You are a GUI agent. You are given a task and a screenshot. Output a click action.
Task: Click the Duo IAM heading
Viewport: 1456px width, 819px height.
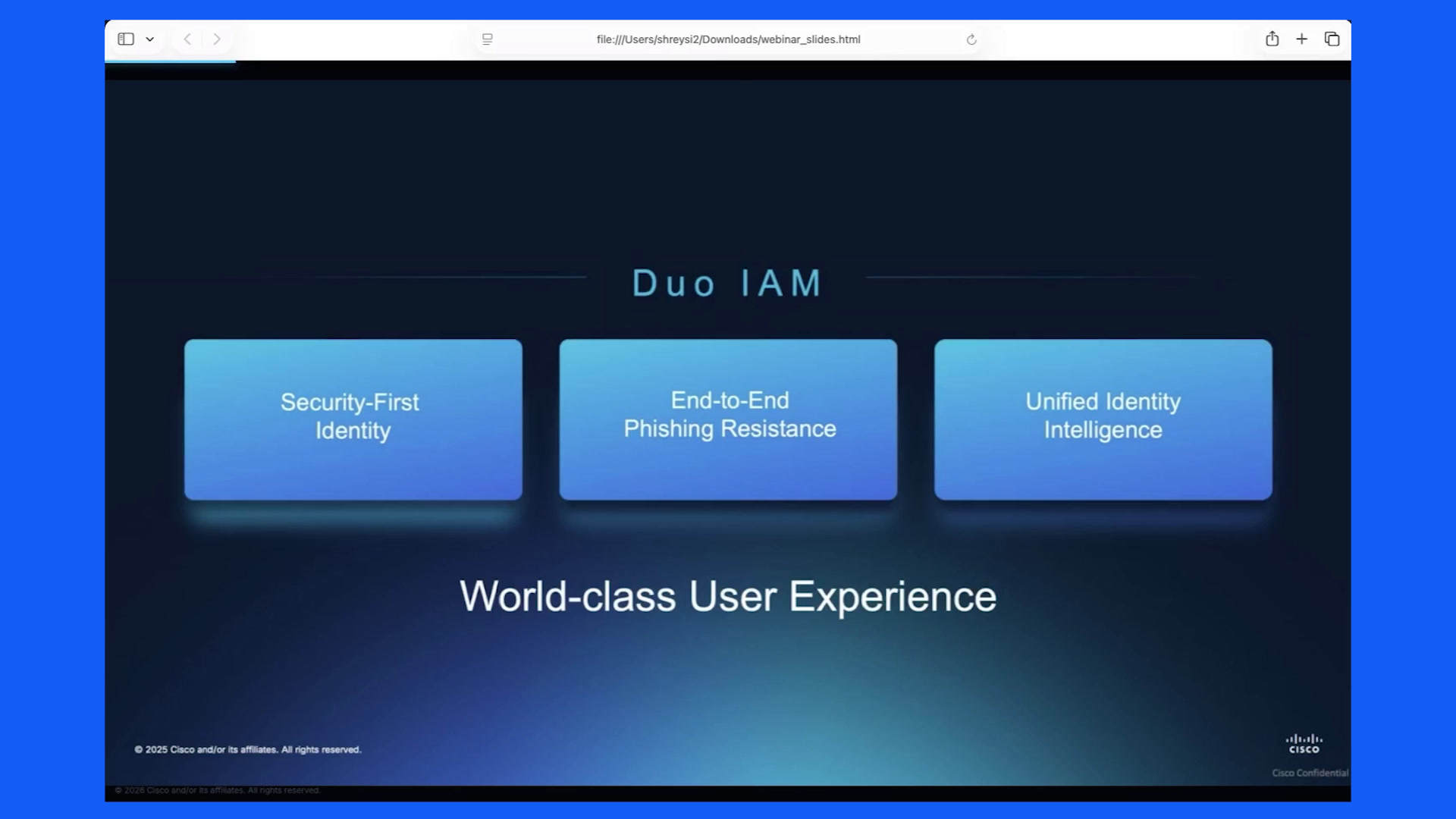tap(728, 283)
